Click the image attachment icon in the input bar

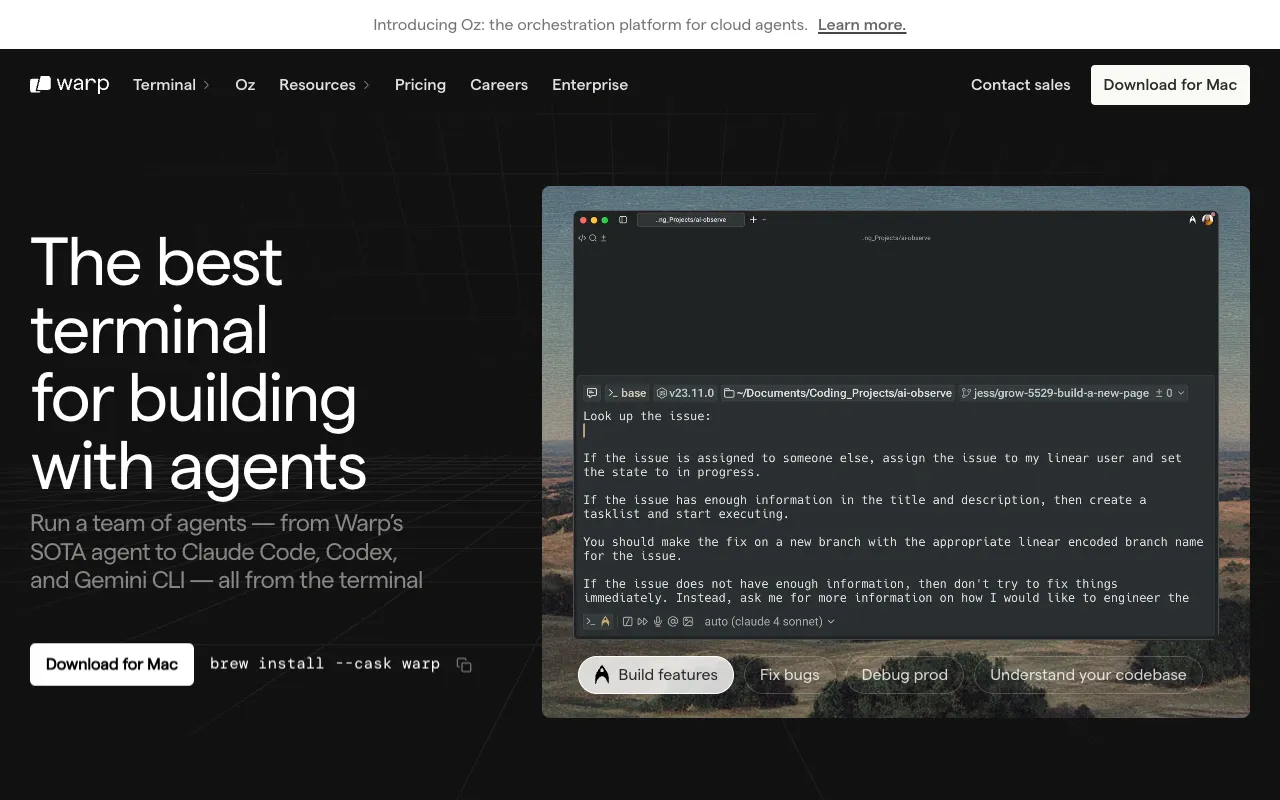pos(688,621)
